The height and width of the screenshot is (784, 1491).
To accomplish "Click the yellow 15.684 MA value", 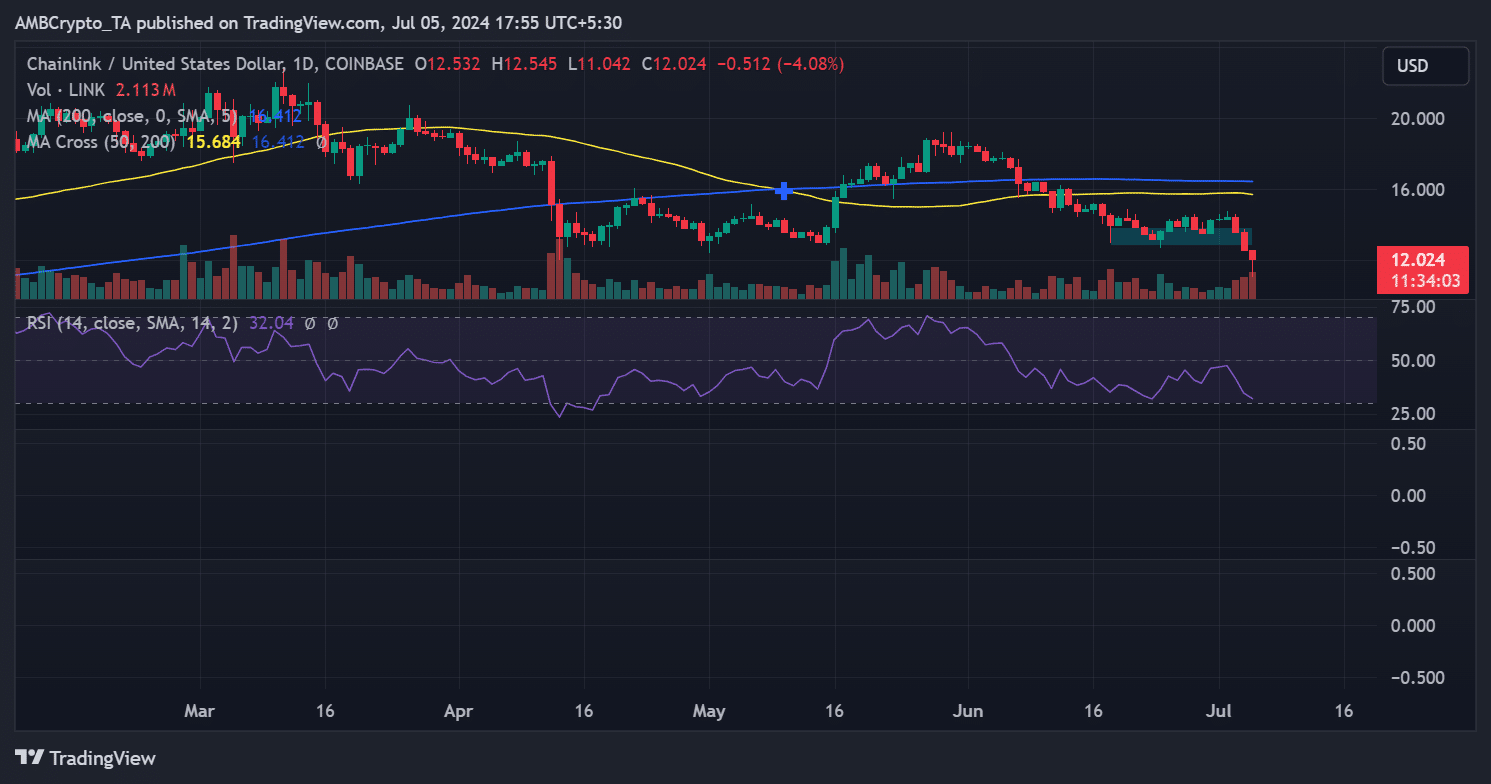I will (212, 142).
